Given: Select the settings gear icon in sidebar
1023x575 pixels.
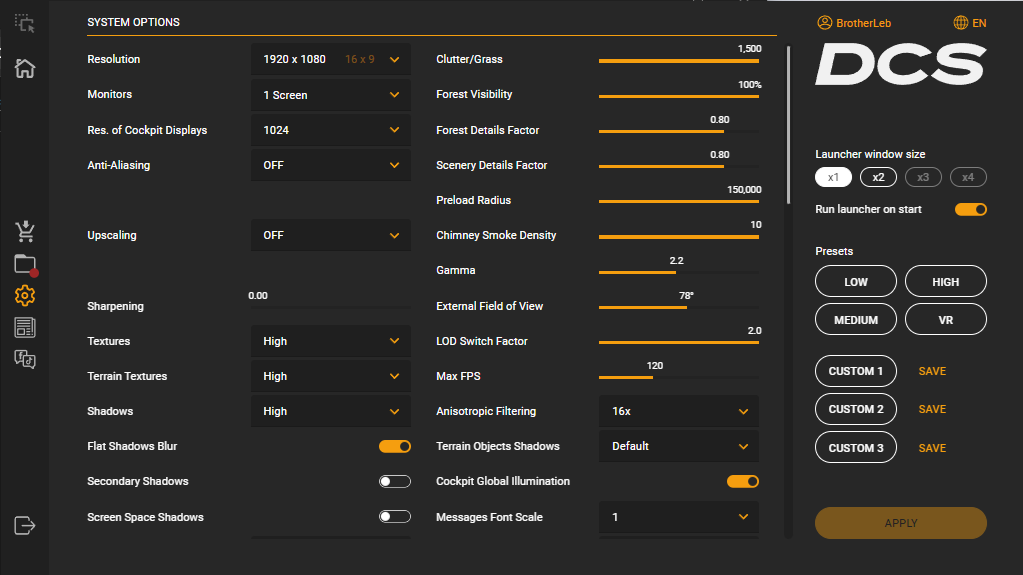Looking at the screenshot, I should coord(25,296).
